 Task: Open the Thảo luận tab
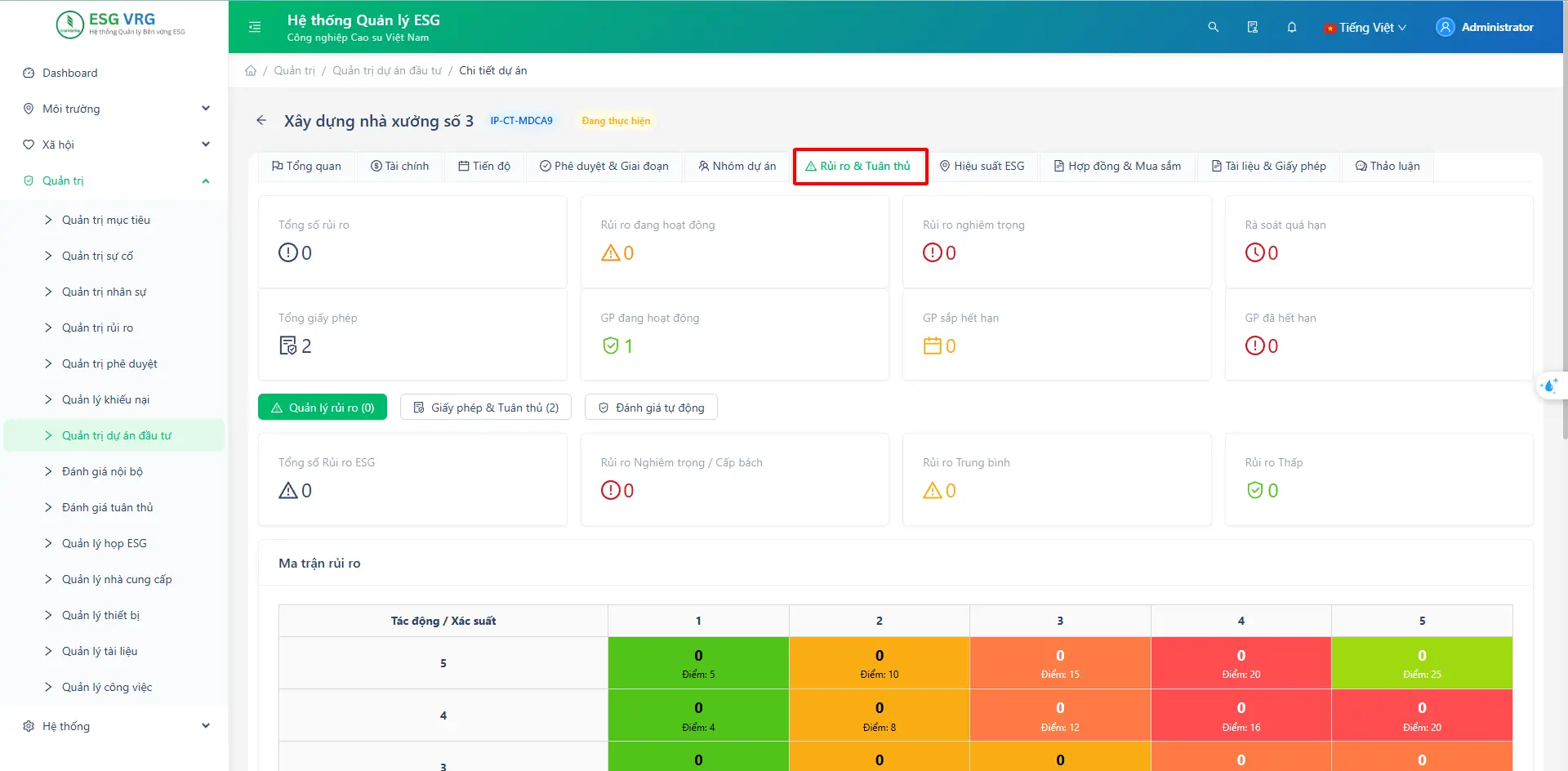click(1388, 166)
